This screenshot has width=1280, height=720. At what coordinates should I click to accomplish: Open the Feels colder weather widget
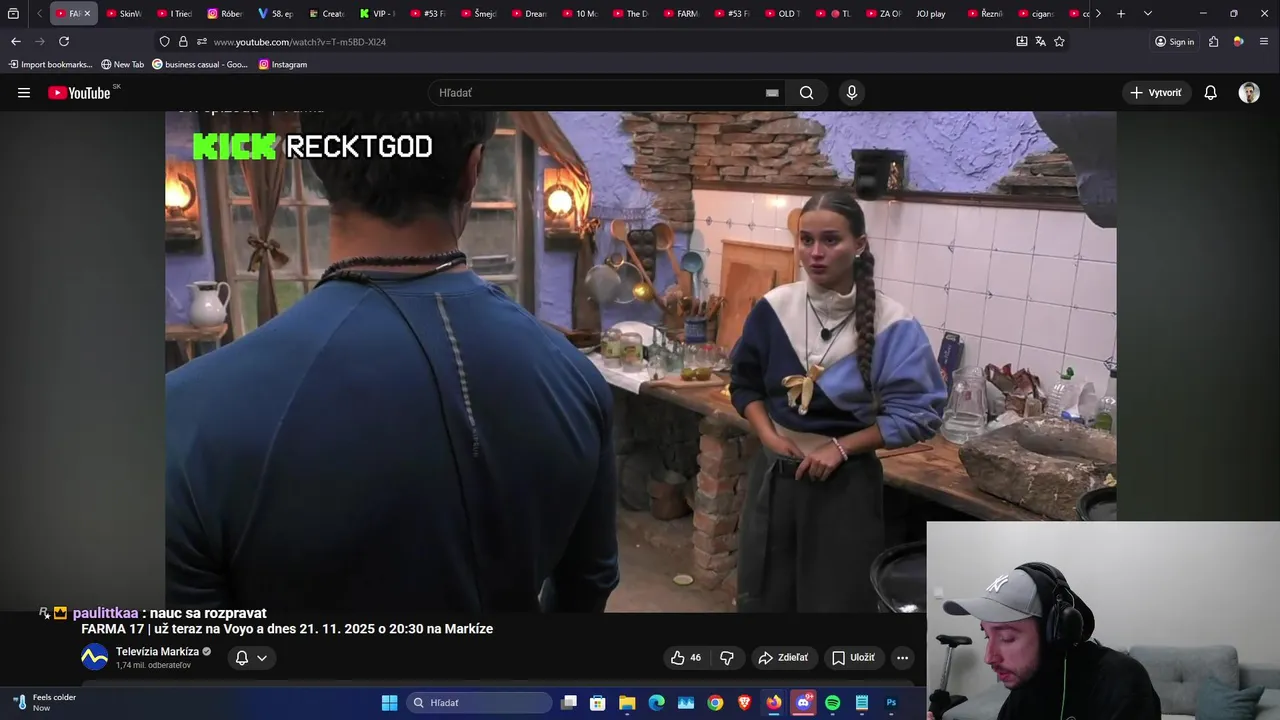(x=45, y=703)
